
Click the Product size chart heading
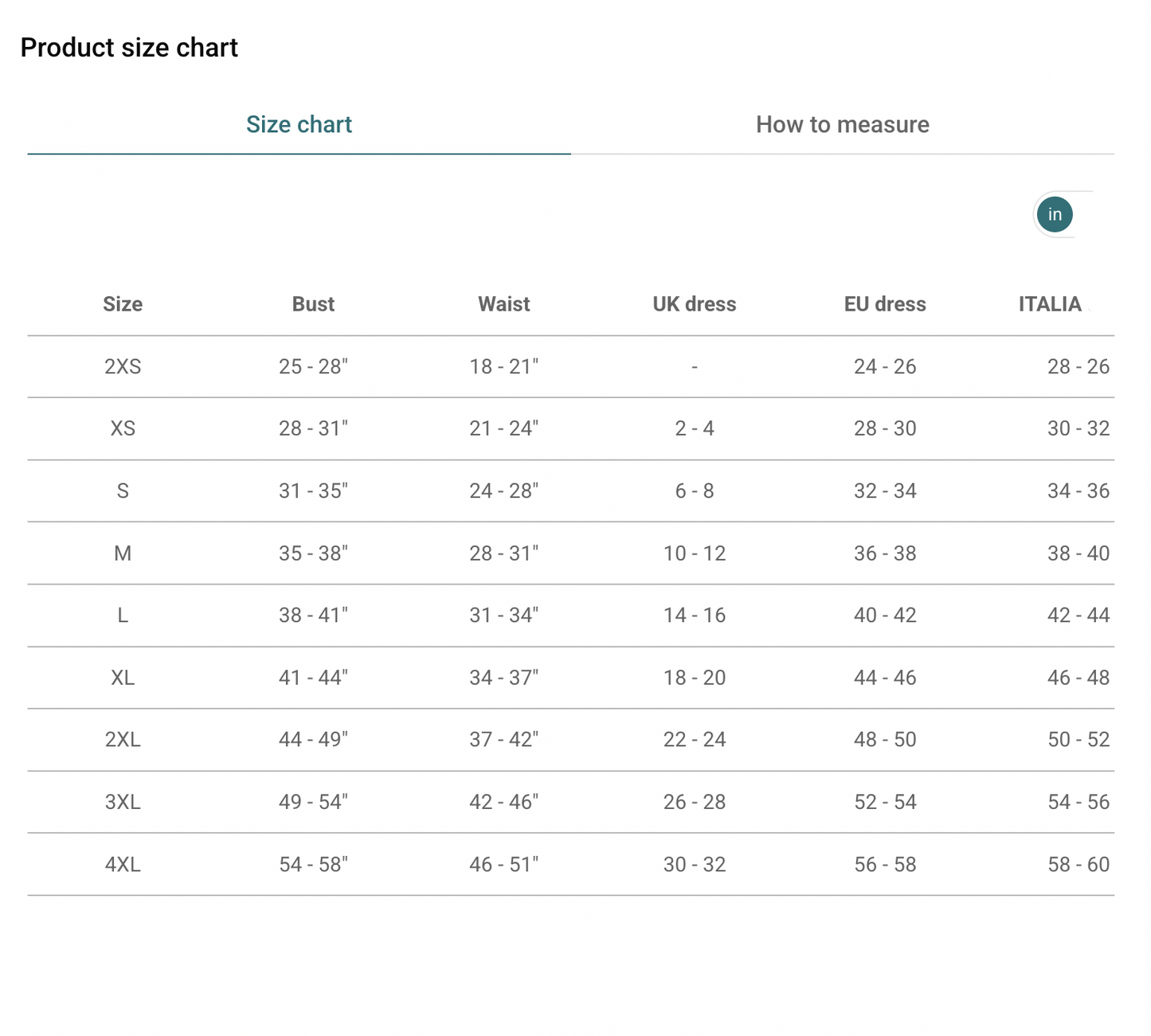click(x=129, y=48)
